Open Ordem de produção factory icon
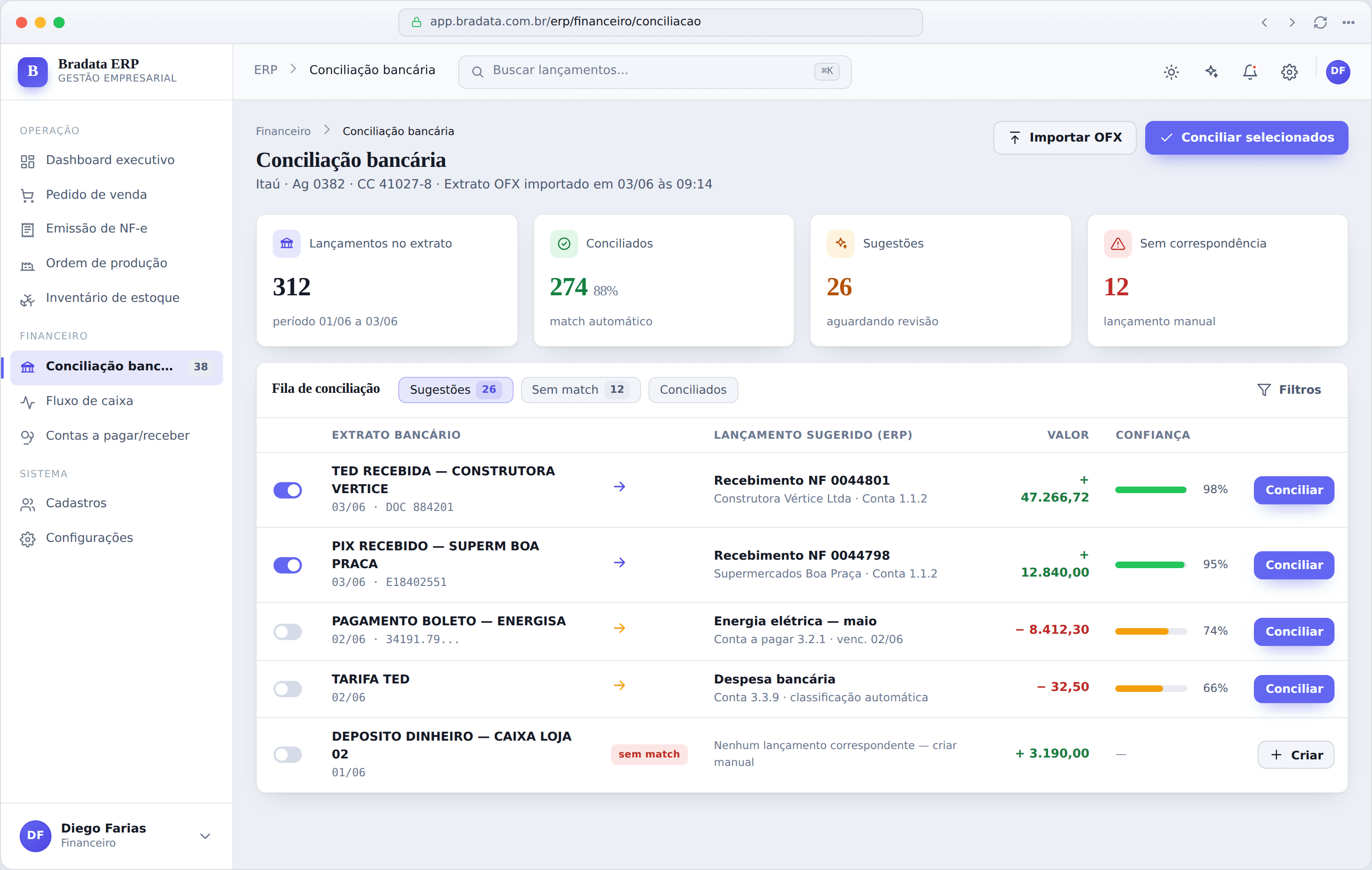This screenshot has height=870, width=1372. tap(27, 264)
